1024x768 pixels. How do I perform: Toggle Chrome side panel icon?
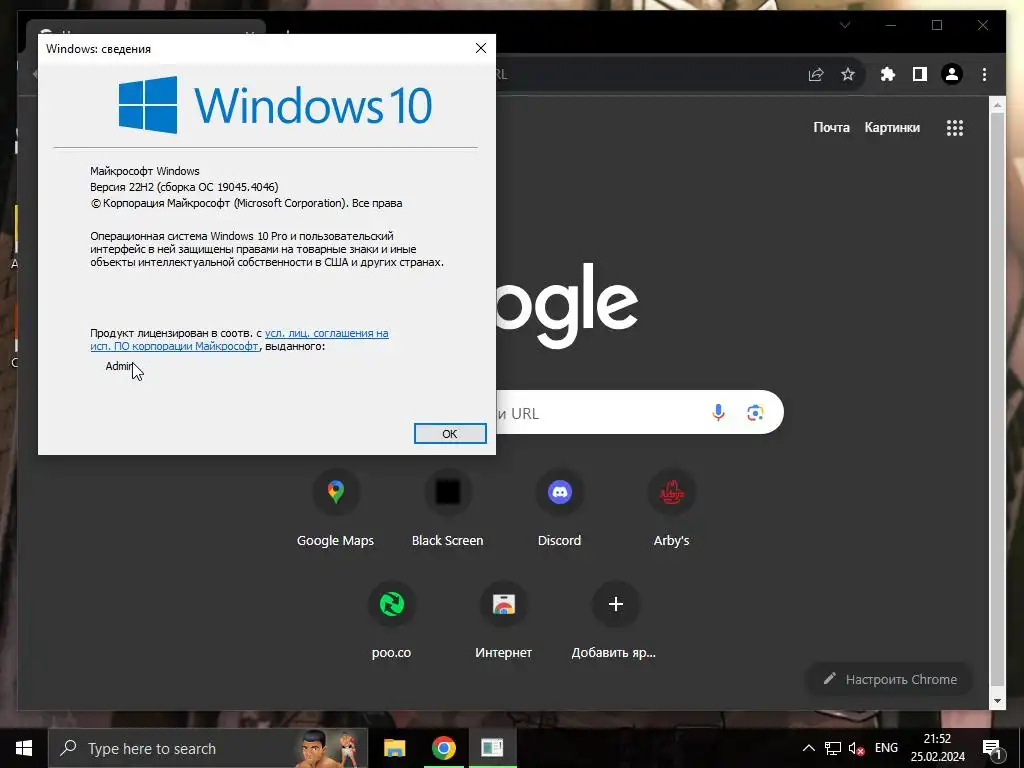(x=920, y=74)
